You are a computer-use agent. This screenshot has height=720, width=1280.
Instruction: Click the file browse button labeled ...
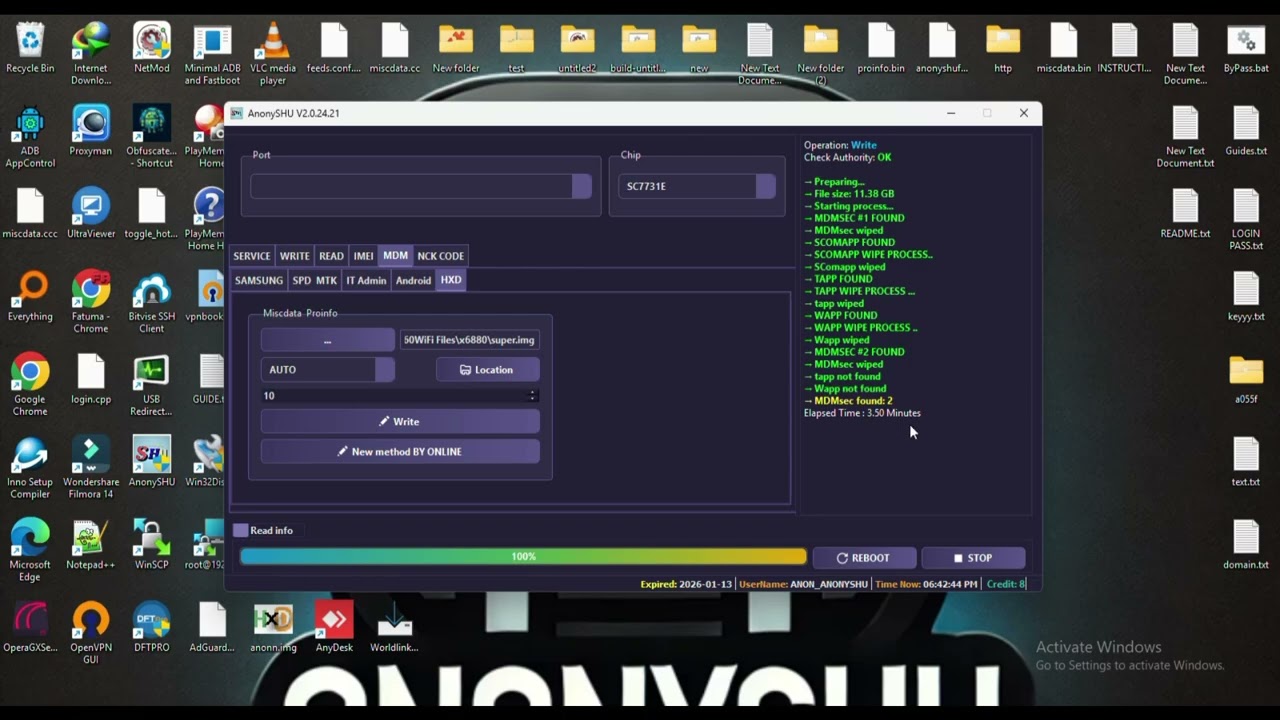[x=328, y=340]
